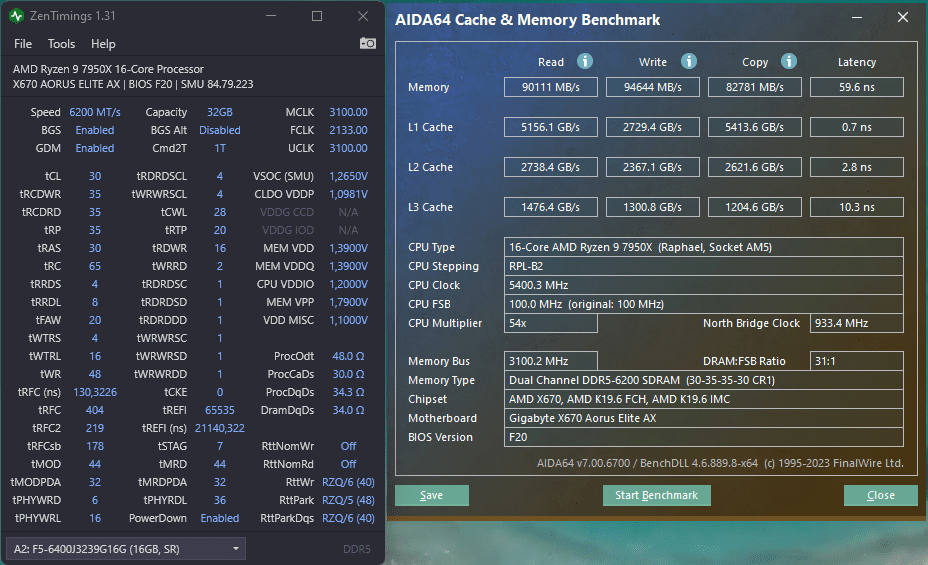Click the VSOC (SMU) value 1,2650V

coord(348,176)
